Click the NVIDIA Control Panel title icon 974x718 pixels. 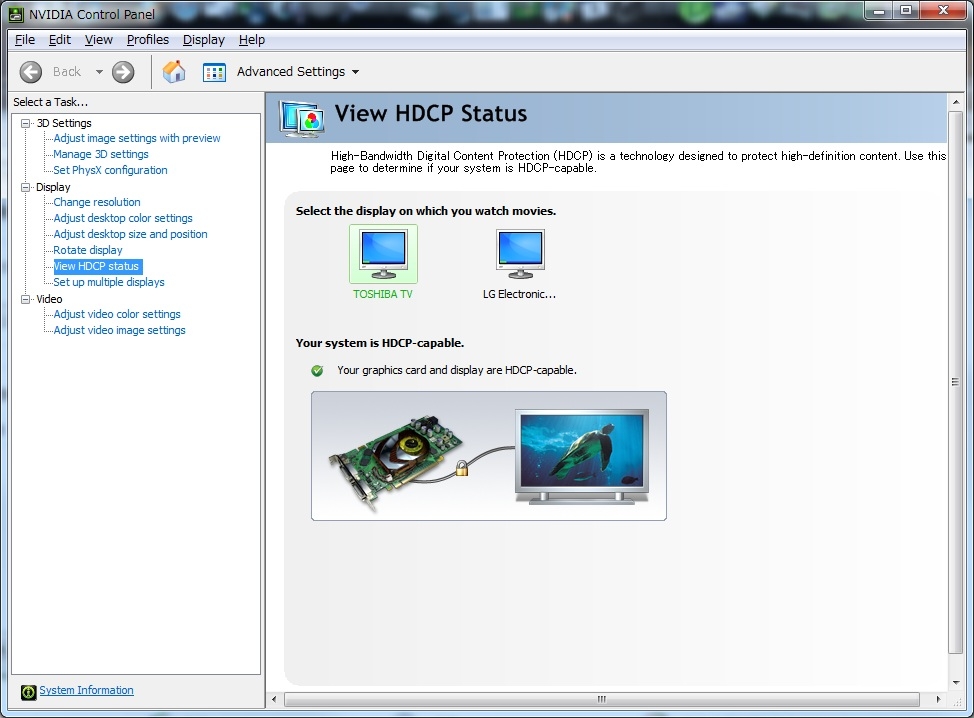click(16, 14)
